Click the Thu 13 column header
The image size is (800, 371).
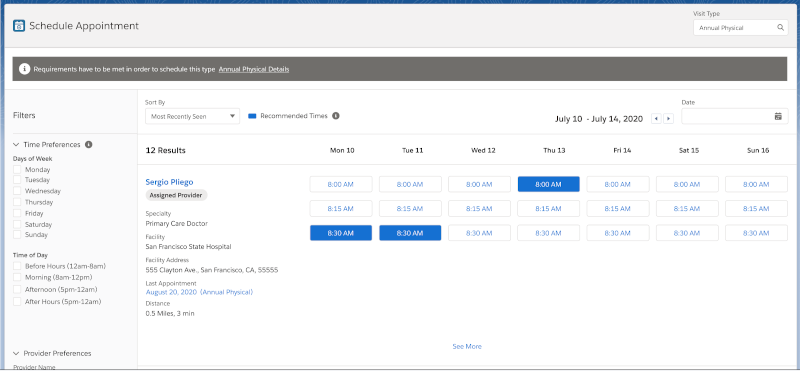[554, 151]
